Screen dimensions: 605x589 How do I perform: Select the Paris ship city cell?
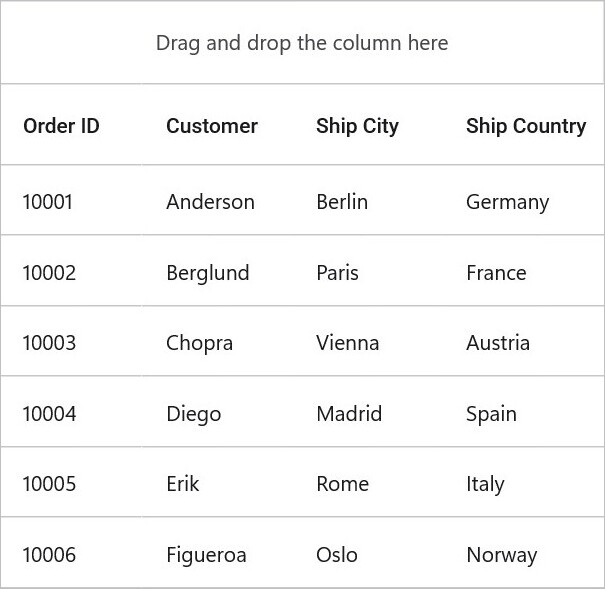point(367,270)
